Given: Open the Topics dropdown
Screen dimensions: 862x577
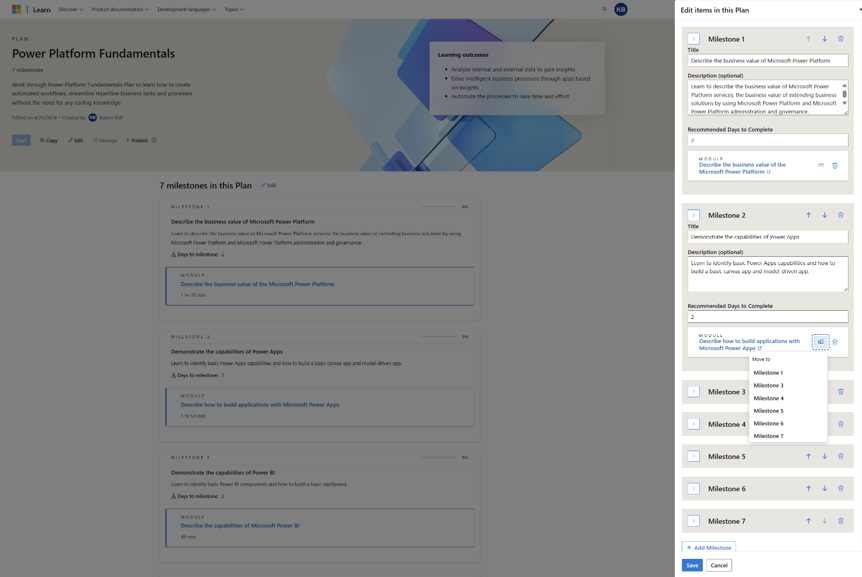Looking at the screenshot, I should (x=235, y=7).
